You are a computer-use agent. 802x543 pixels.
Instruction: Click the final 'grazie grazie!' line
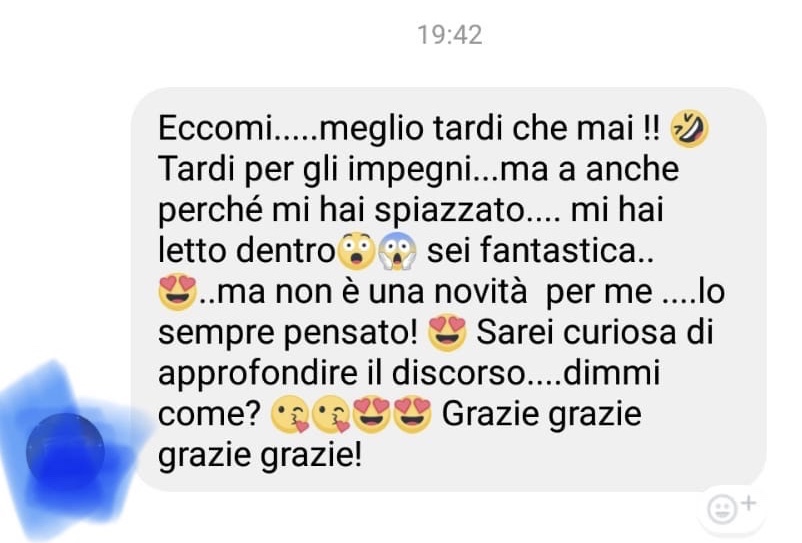click(260, 456)
